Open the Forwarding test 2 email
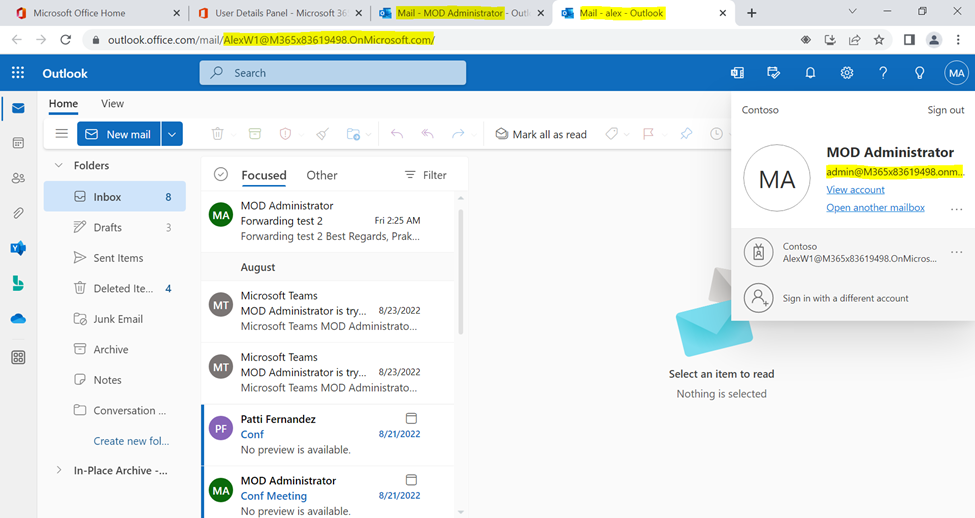 click(x=328, y=221)
